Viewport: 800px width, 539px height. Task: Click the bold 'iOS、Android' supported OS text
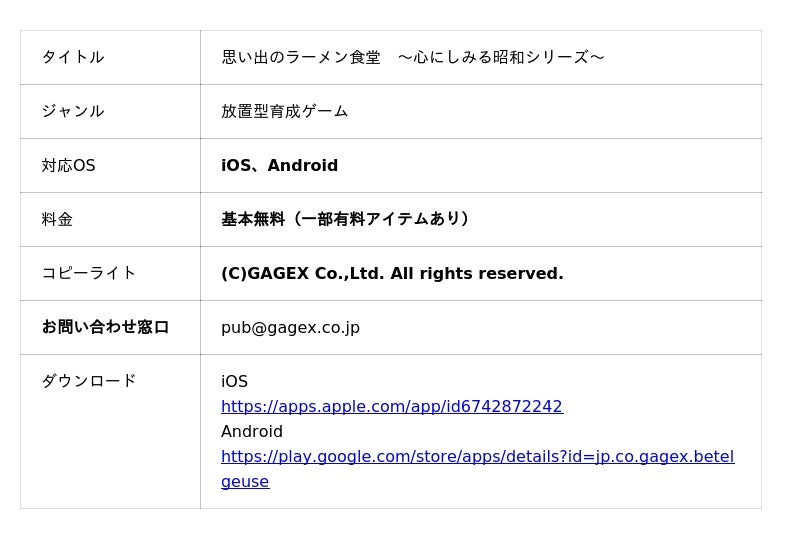(x=280, y=166)
